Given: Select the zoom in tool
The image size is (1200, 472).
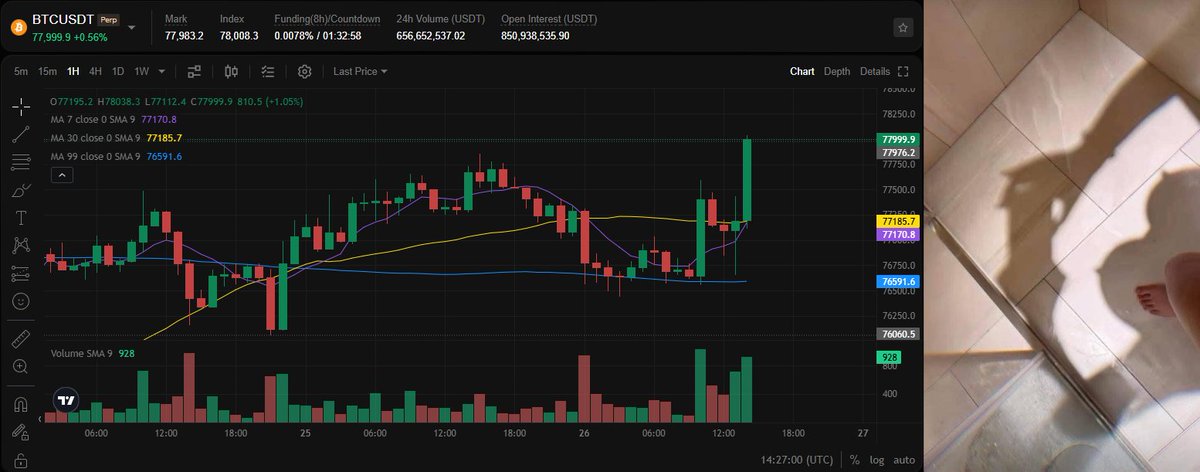Looking at the screenshot, I should coord(20,367).
